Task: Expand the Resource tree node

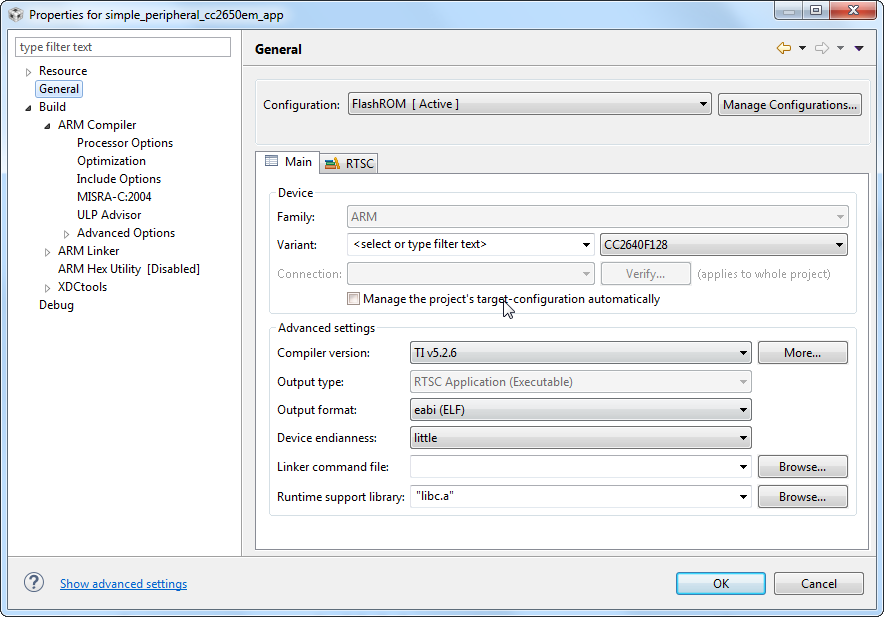Action: click(29, 72)
